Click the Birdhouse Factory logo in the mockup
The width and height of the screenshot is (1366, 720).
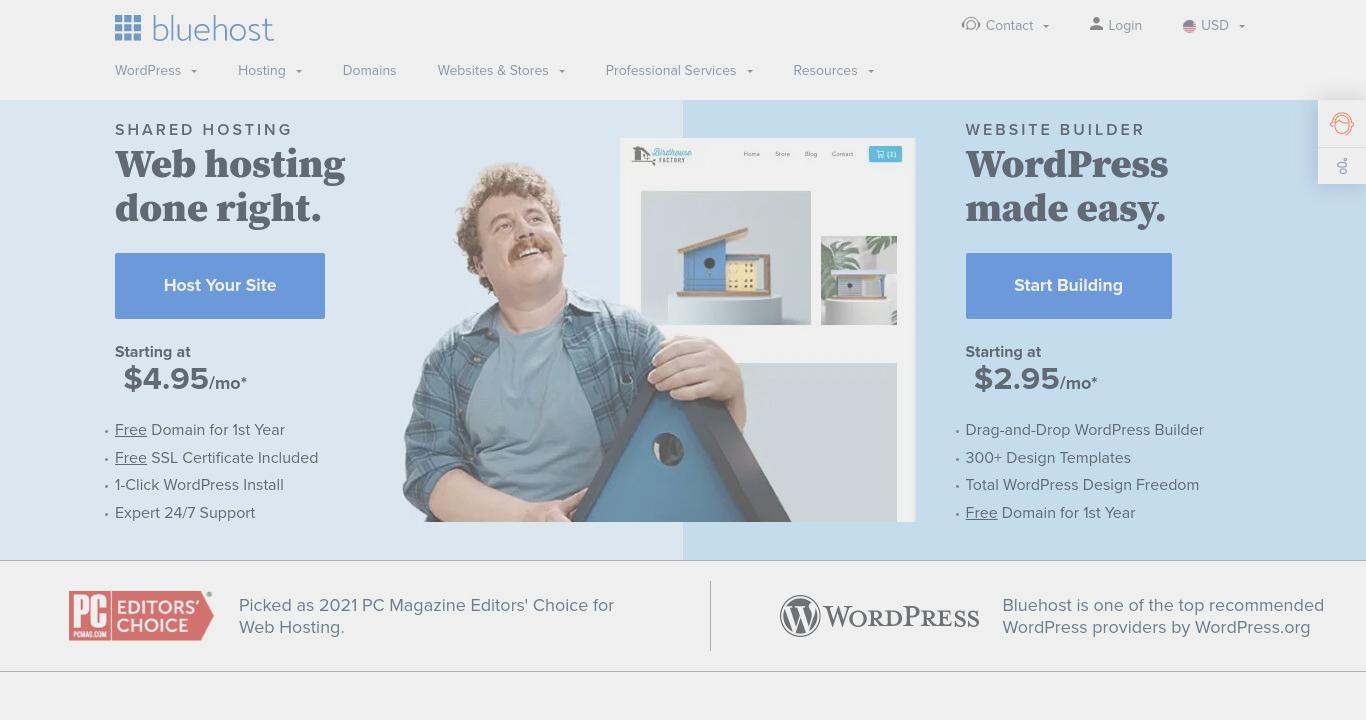[x=662, y=154]
